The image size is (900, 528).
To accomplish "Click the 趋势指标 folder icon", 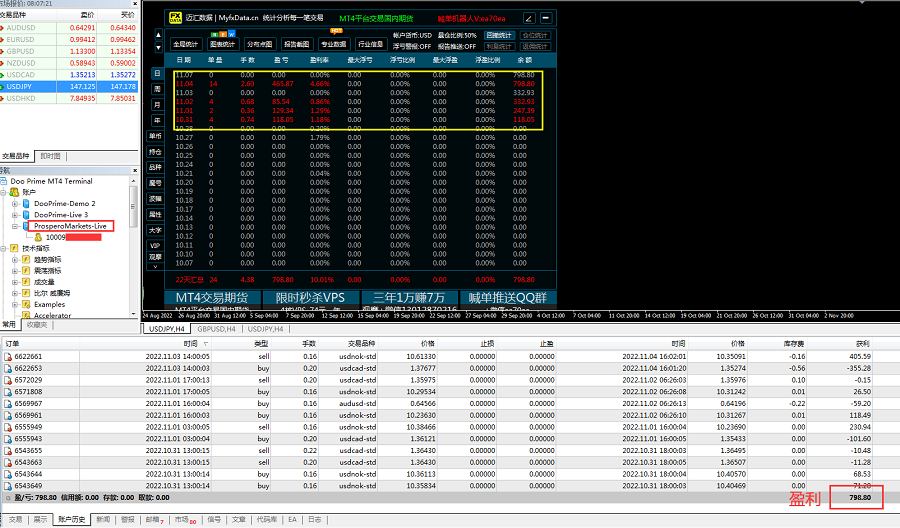I will 26,260.
